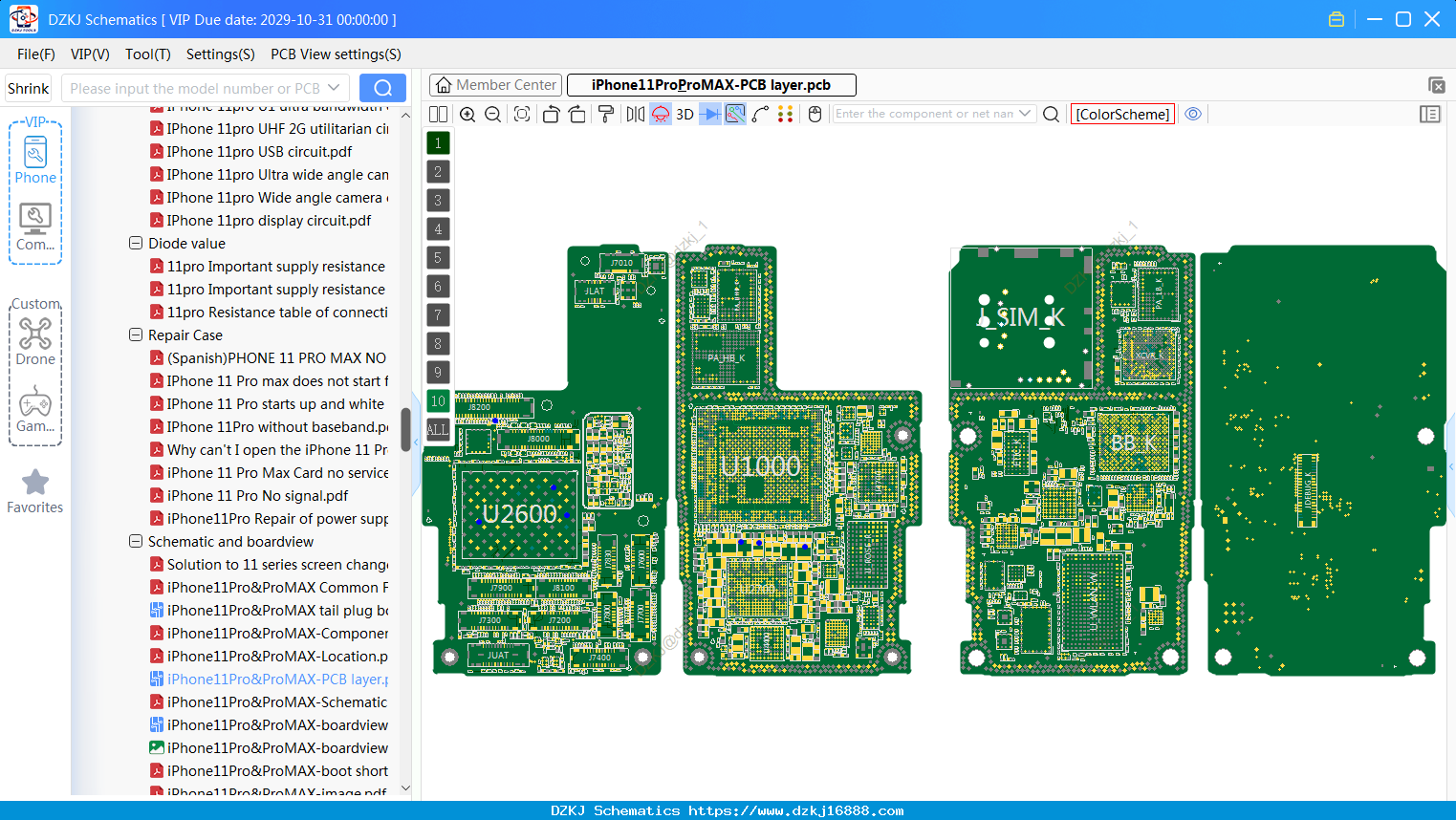Click the U1000 chip on the board
Screen dimensions: 1456x820
[760, 466]
